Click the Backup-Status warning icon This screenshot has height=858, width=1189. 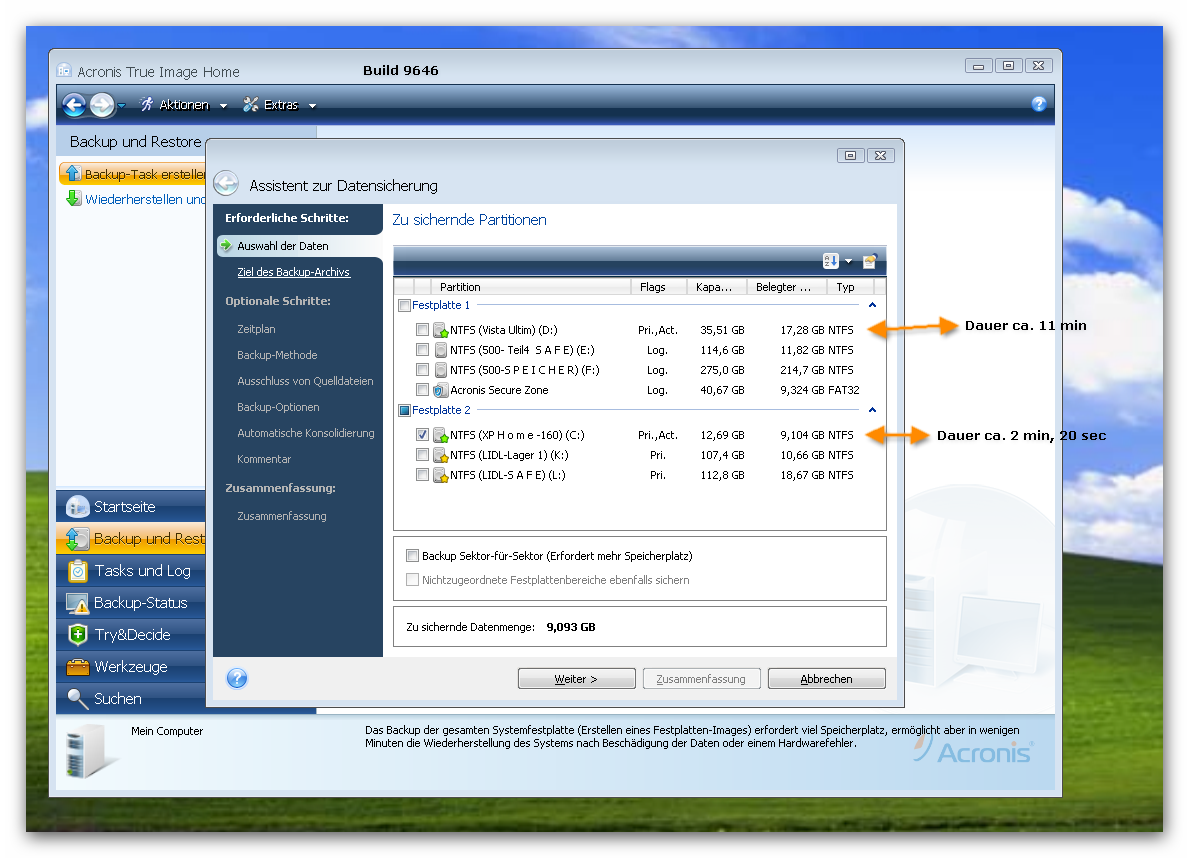(x=77, y=603)
